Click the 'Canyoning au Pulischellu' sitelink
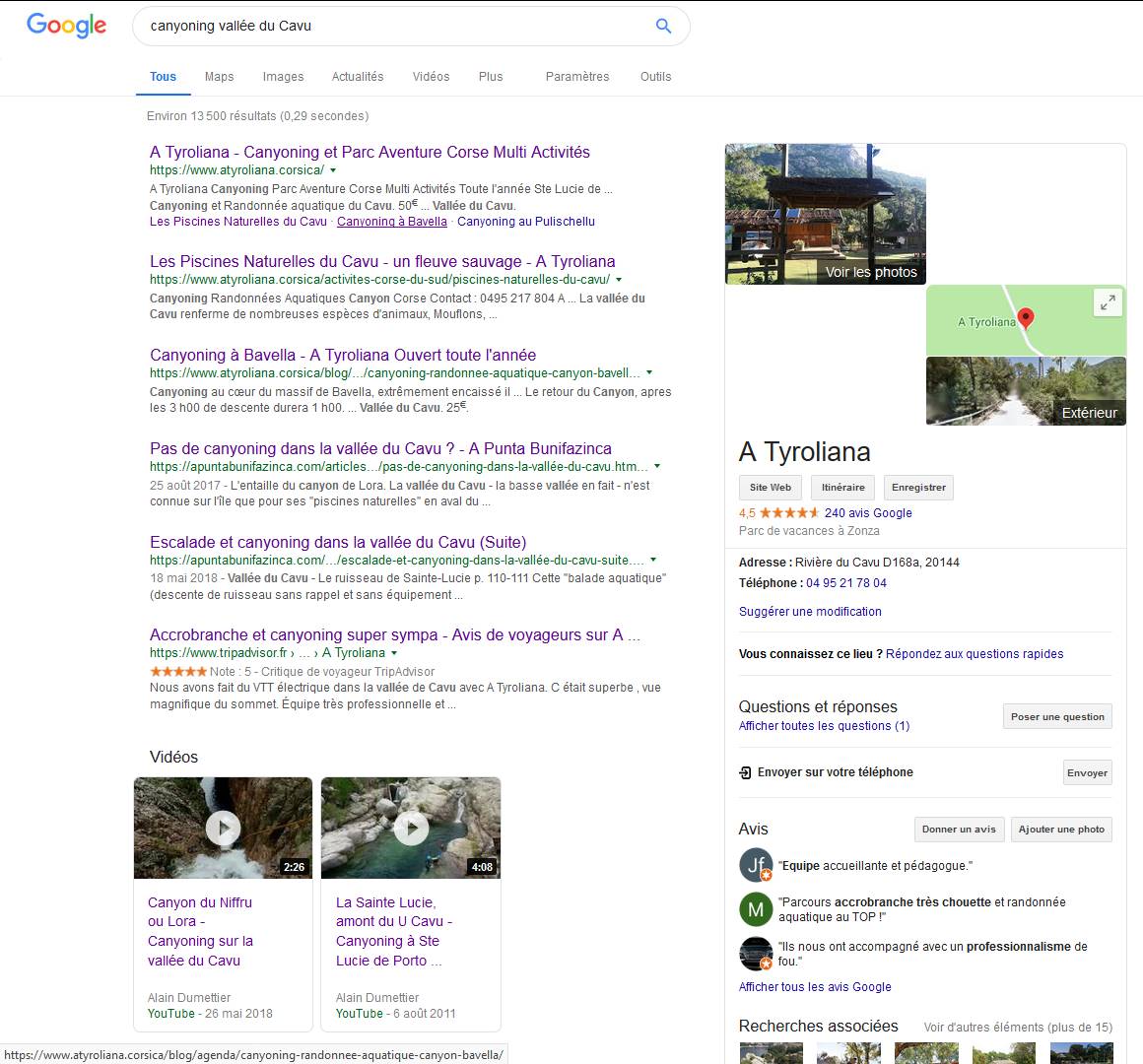 [526, 222]
